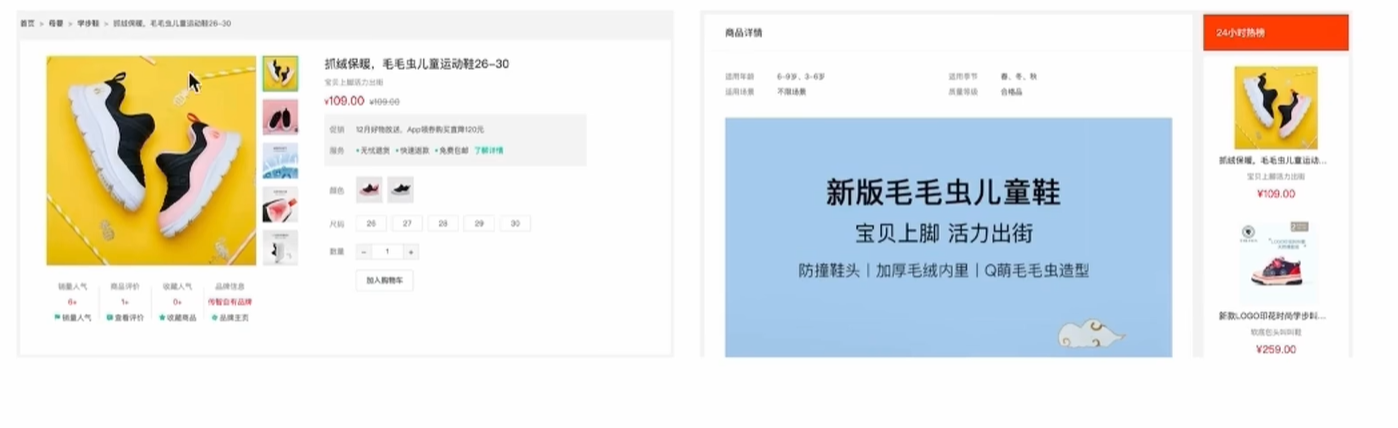This screenshot has width=1398, height=428.
Task: Select size 28
Action: coord(443,224)
